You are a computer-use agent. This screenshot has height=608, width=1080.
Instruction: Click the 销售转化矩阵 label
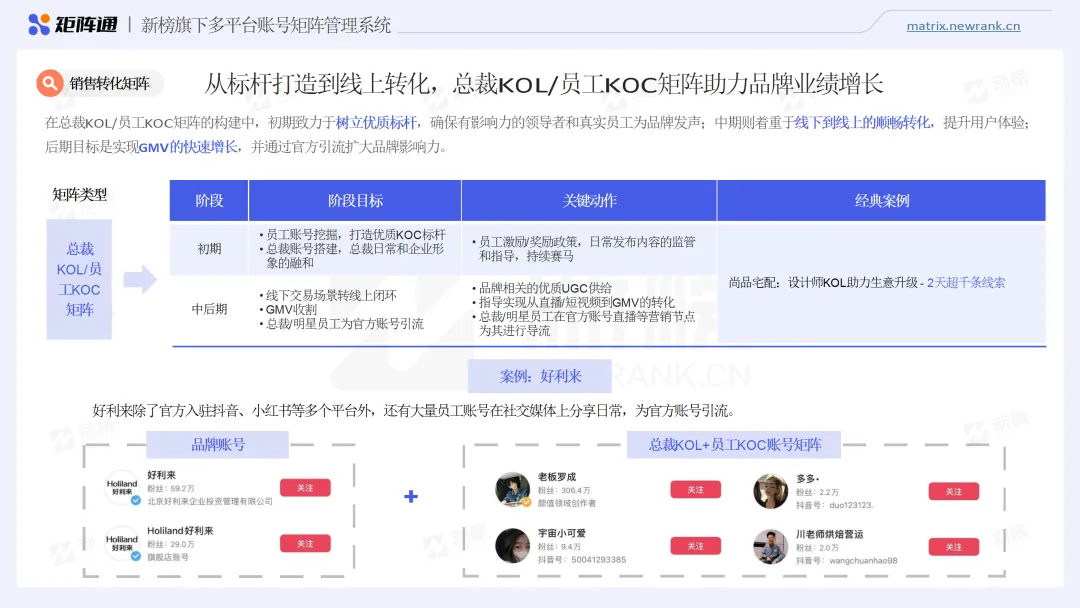[110, 83]
